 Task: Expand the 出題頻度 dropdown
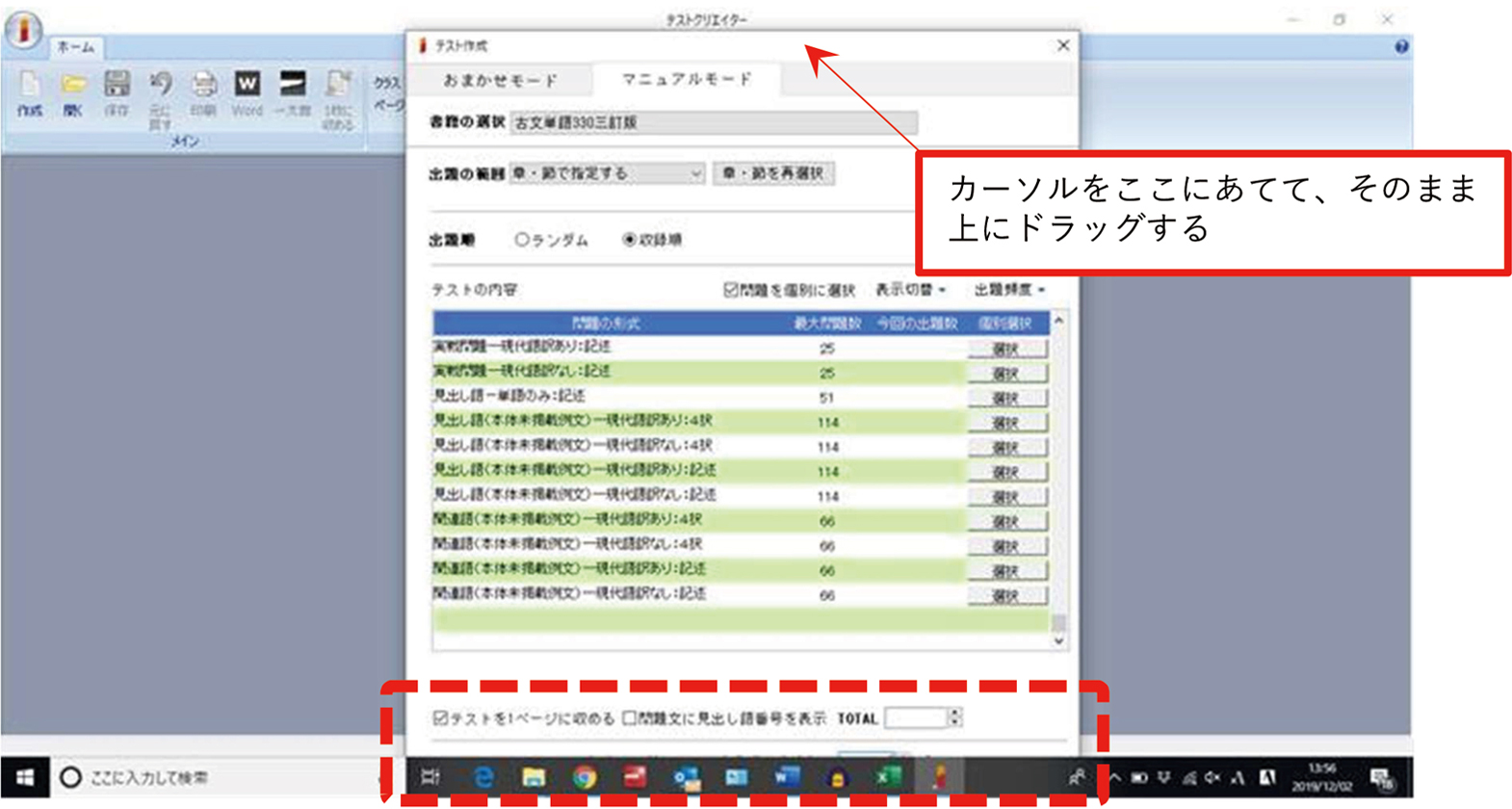[x=1009, y=290]
